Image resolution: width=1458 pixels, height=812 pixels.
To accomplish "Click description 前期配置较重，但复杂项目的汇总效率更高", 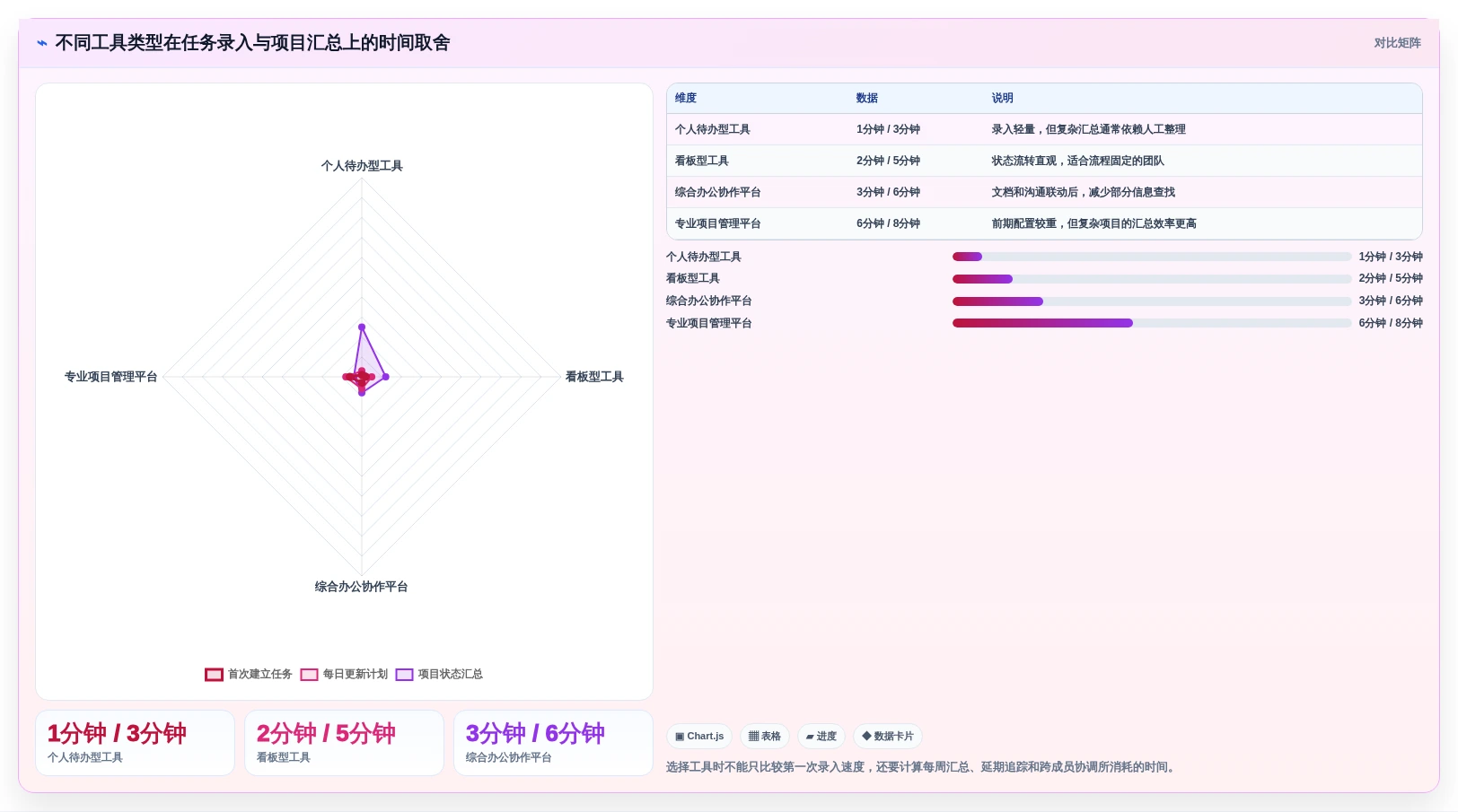I will [x=1094, y=224].
